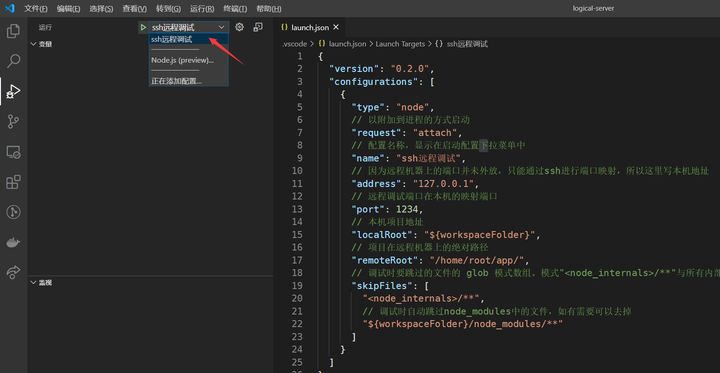This screenshot has width=720, height=373.
Task: Click the "attach" value on line 7
Action: (434, 133)
